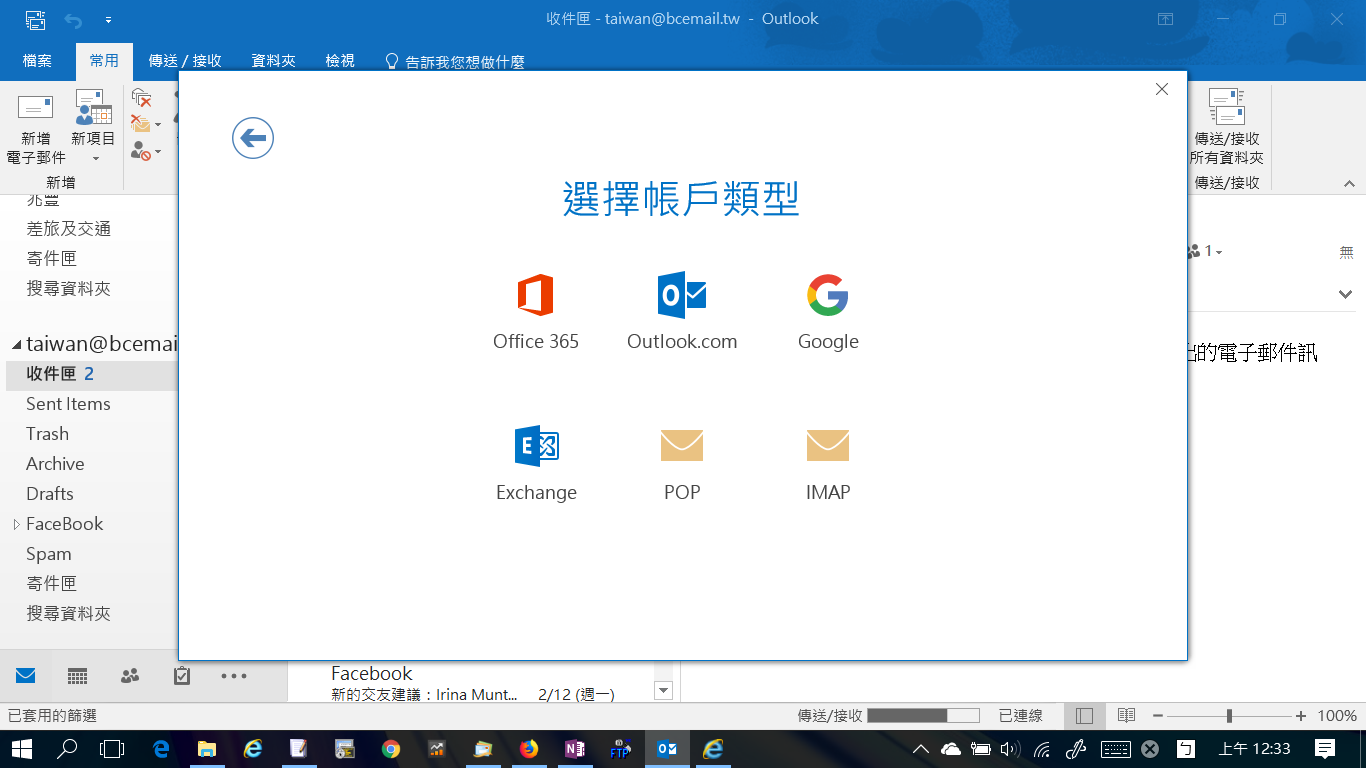Choose Outlook.com account type
The height and width of the screenshot is (768, 1366).
coord(682,296)
